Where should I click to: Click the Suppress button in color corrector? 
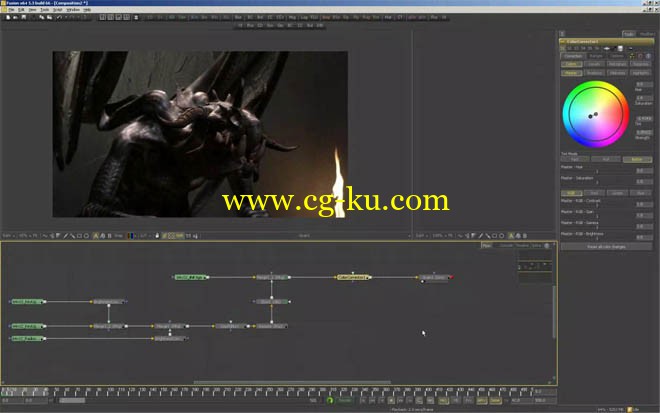point(641,64)
